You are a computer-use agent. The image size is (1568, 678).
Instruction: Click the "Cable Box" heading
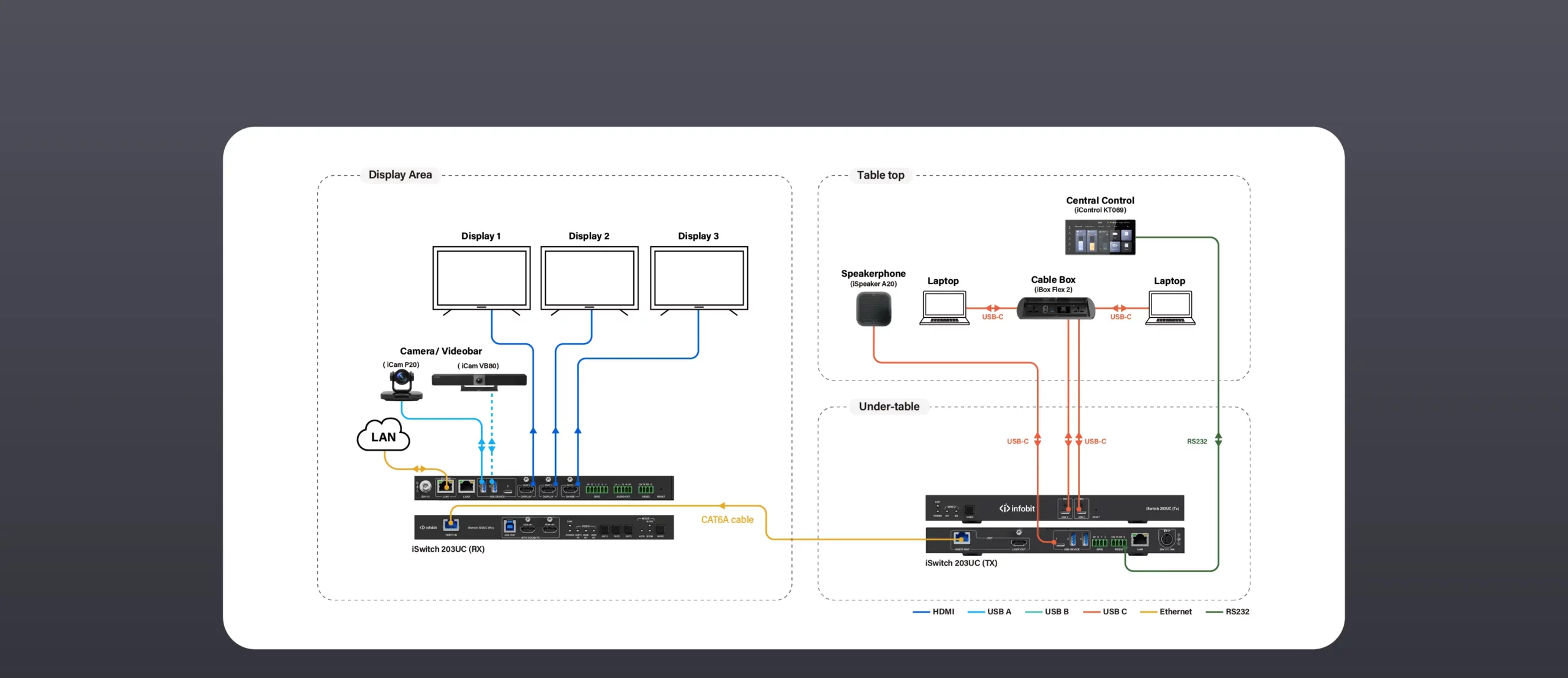(x=1053, y=279)
